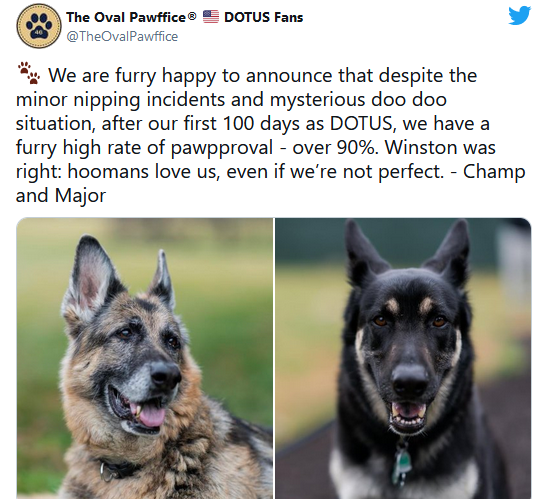Click the registered trademark symbol after Pawffice

(193, 15)
